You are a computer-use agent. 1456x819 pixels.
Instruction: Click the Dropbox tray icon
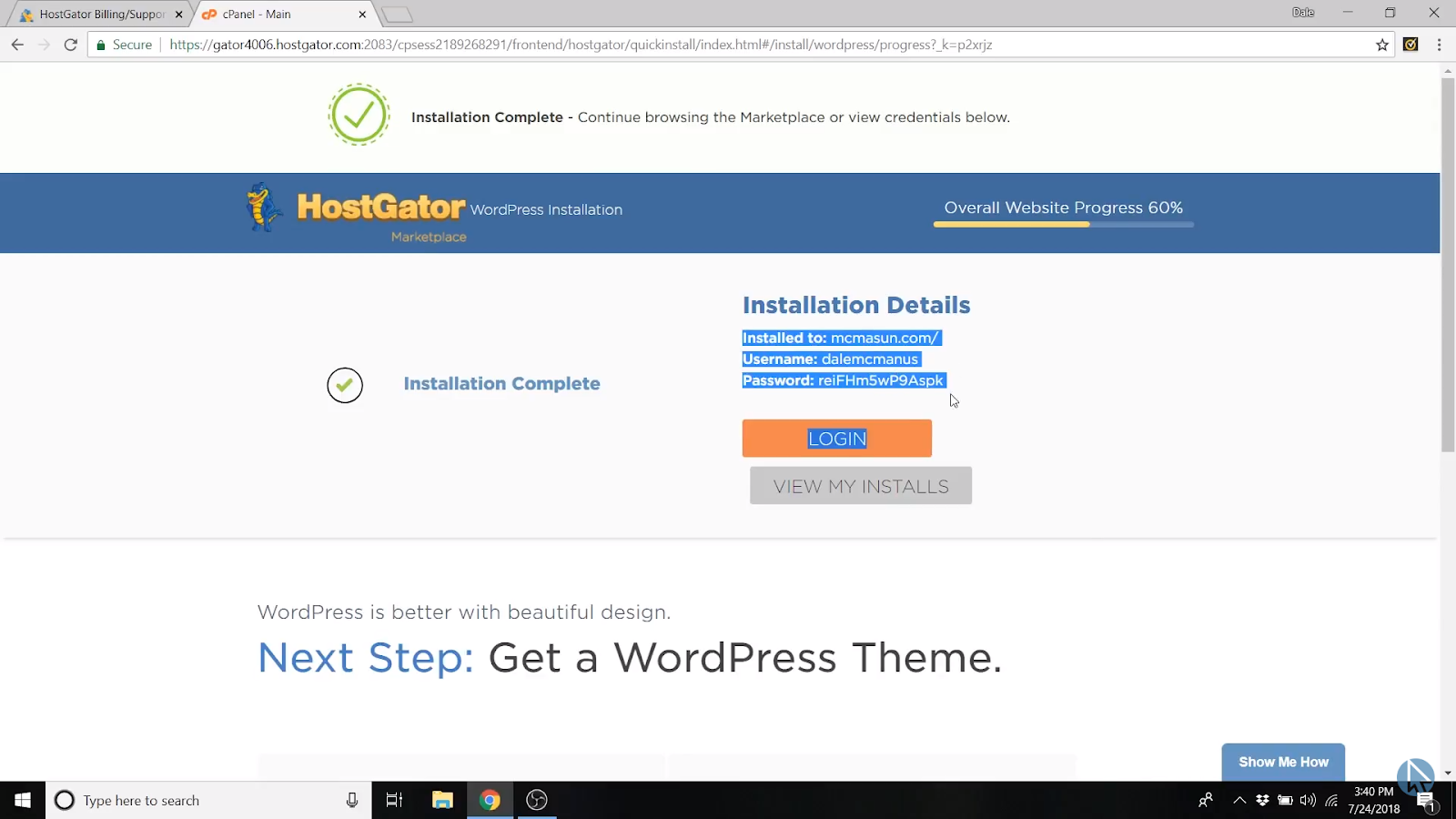coord(1262,800)
